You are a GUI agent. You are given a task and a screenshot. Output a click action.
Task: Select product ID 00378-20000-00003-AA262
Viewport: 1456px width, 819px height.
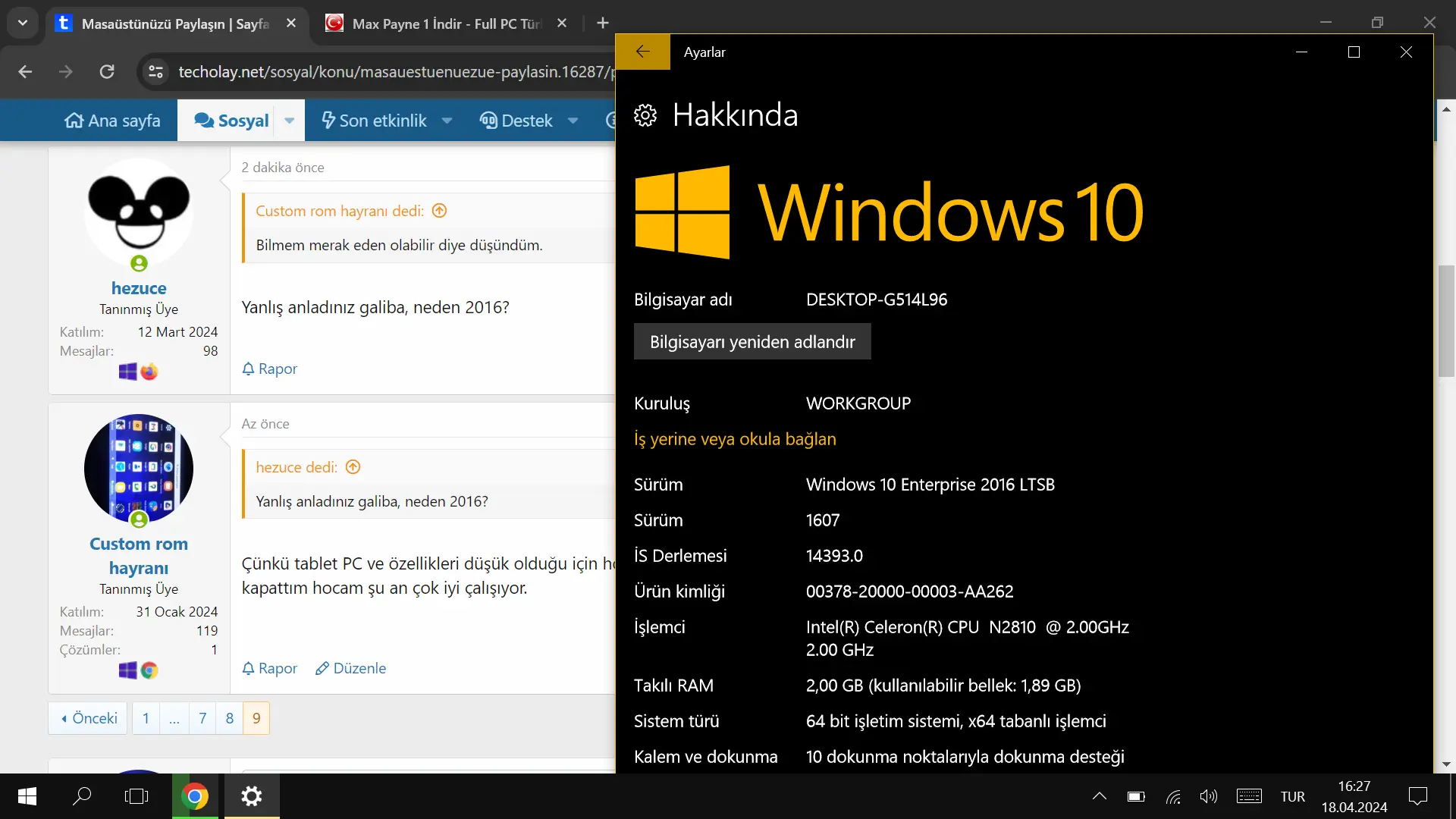coord(909,591)
